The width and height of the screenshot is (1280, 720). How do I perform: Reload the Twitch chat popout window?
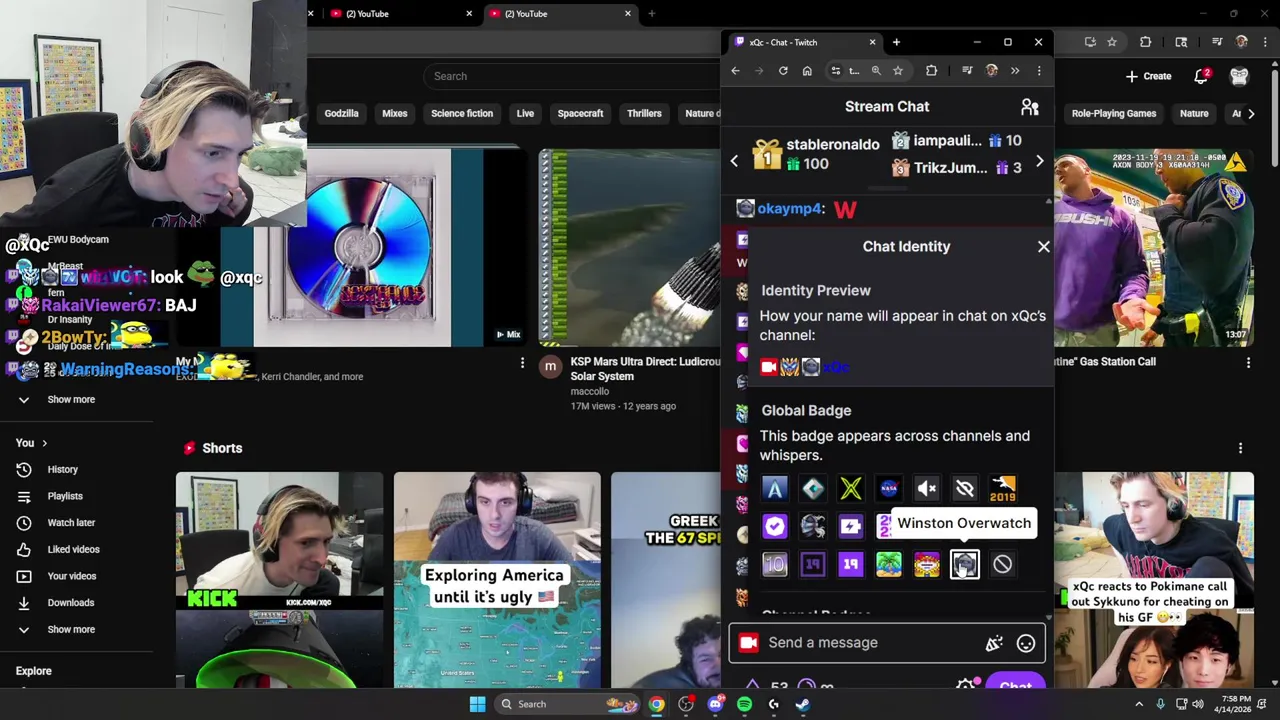(x=783, y=71)
